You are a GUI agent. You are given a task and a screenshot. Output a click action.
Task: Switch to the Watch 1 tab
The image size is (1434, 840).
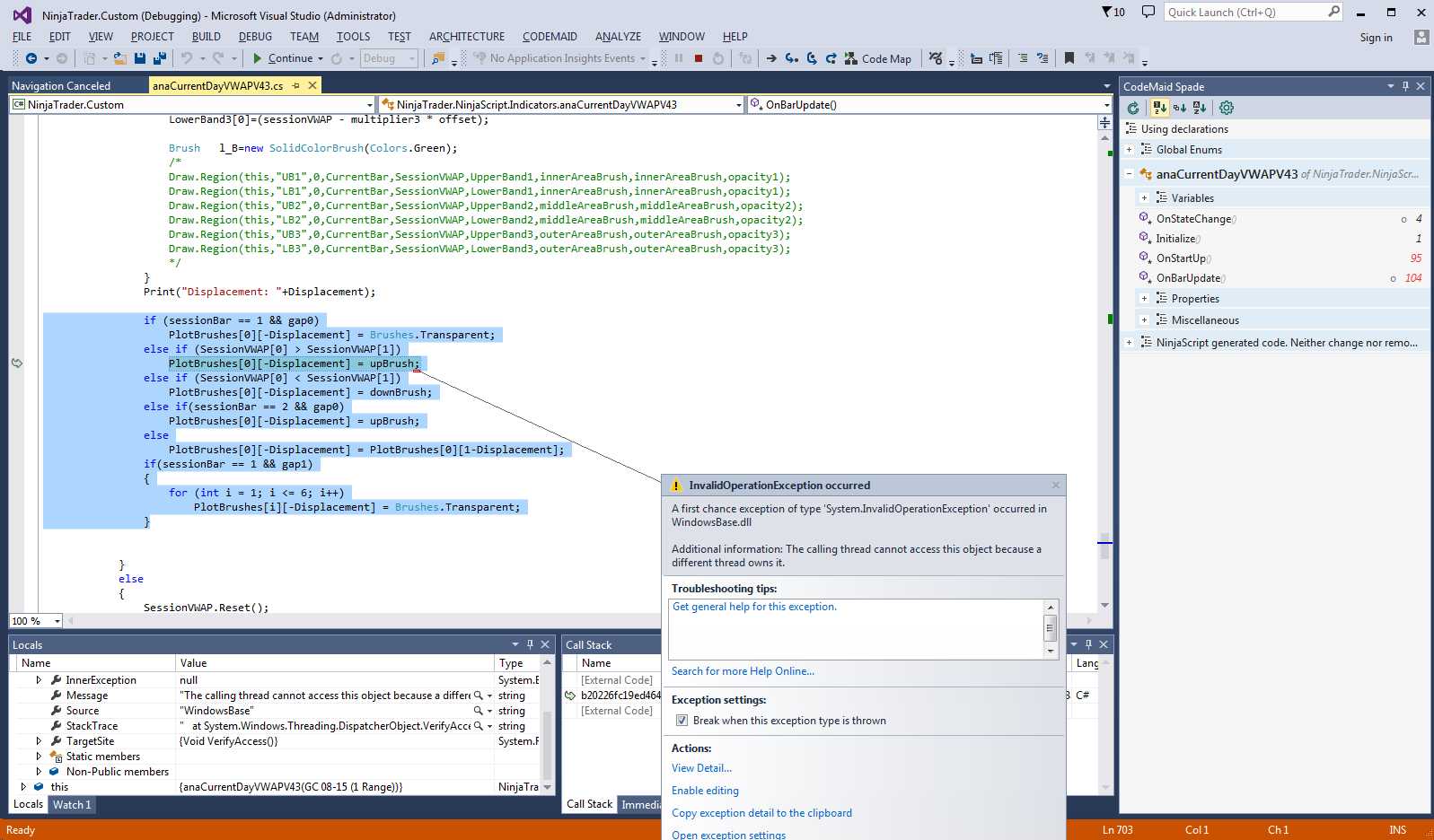coord(72,805)
